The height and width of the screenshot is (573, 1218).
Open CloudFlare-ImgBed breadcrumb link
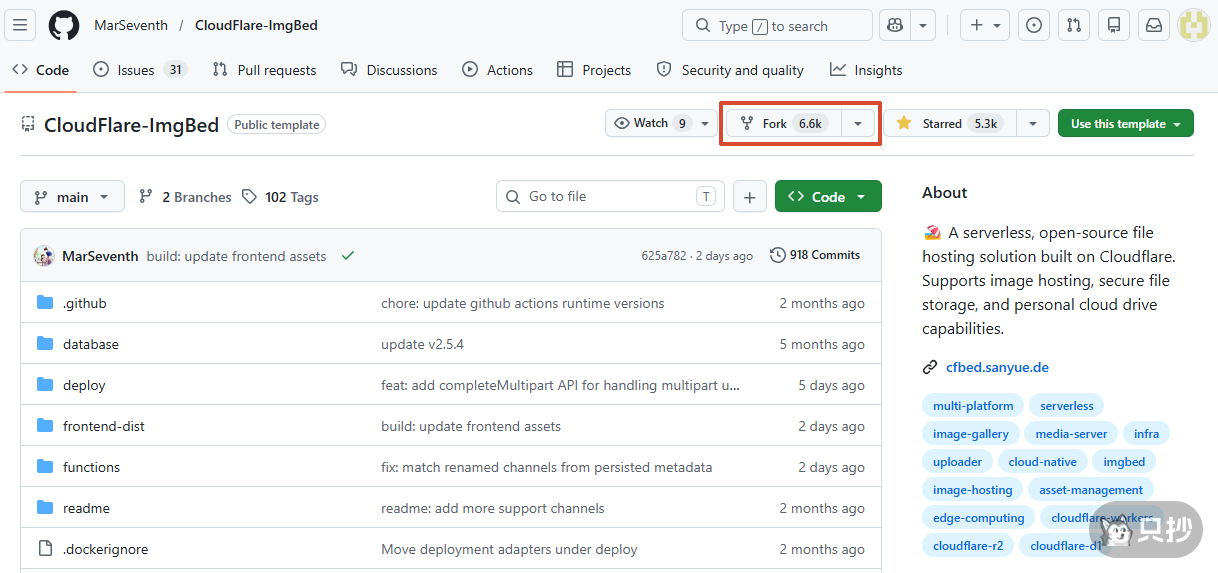(256, 25)
